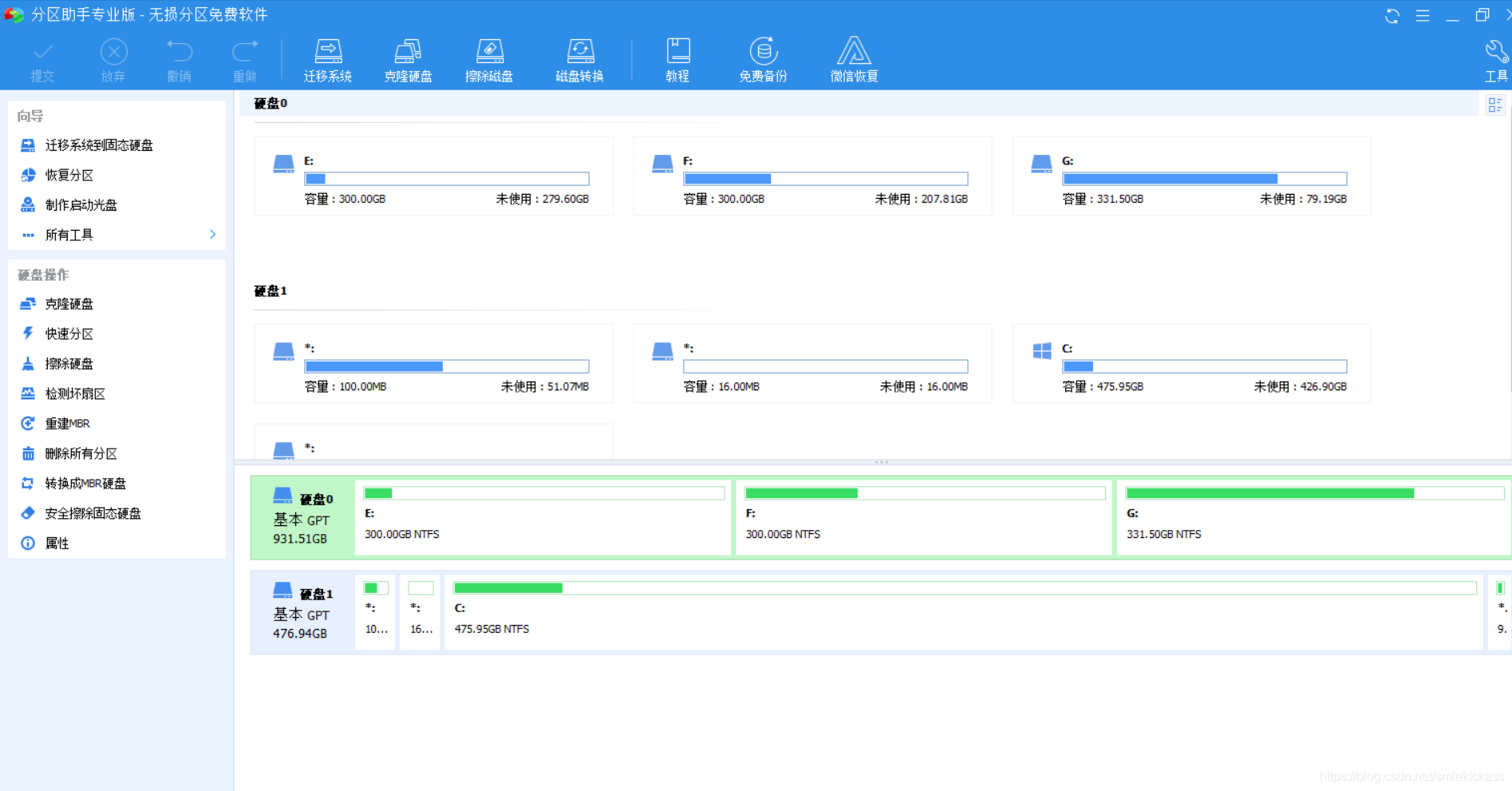Open the 擦除磁盘 wipe disk toolbar tool
The height and width of the screenshot is (791, 1512).
click(489, 61)
